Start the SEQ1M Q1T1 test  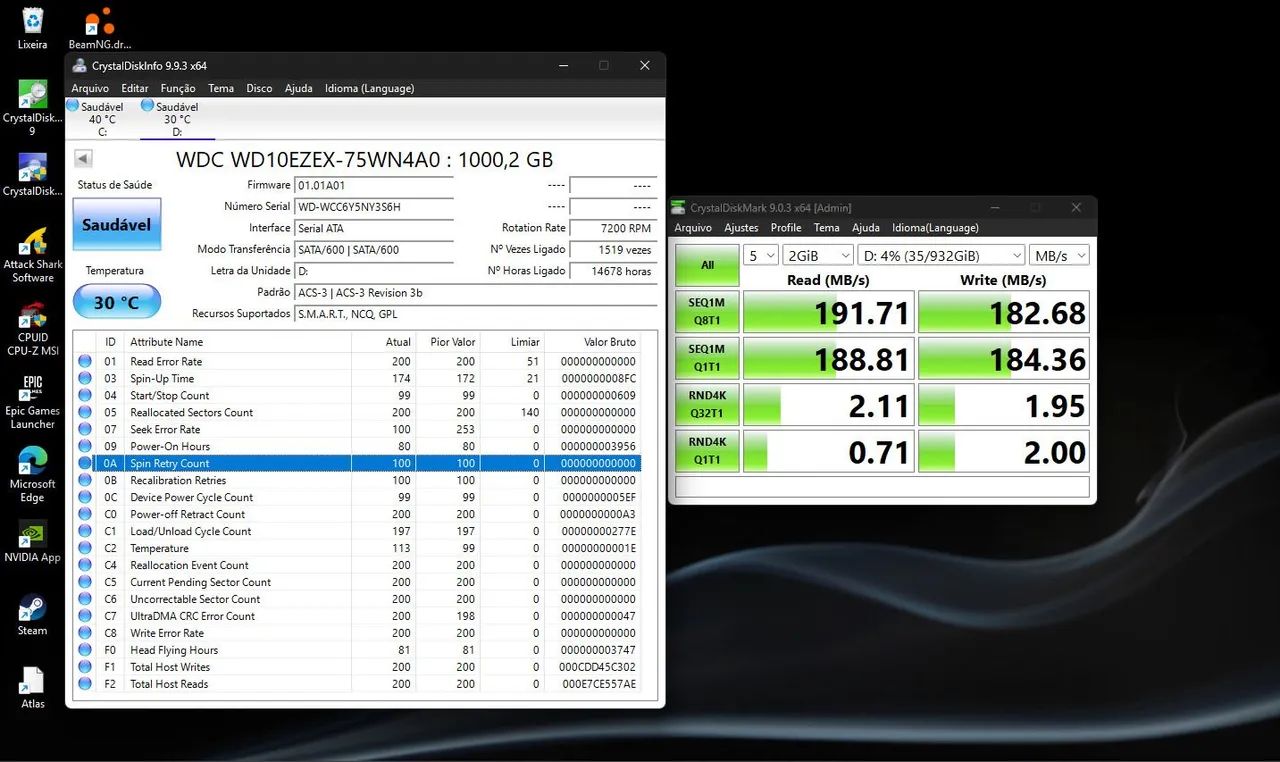(x=707, y=358)
